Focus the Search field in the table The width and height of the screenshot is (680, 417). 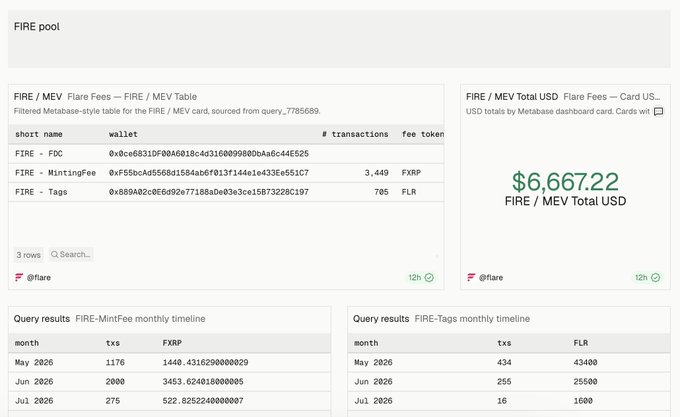point(71,254)
